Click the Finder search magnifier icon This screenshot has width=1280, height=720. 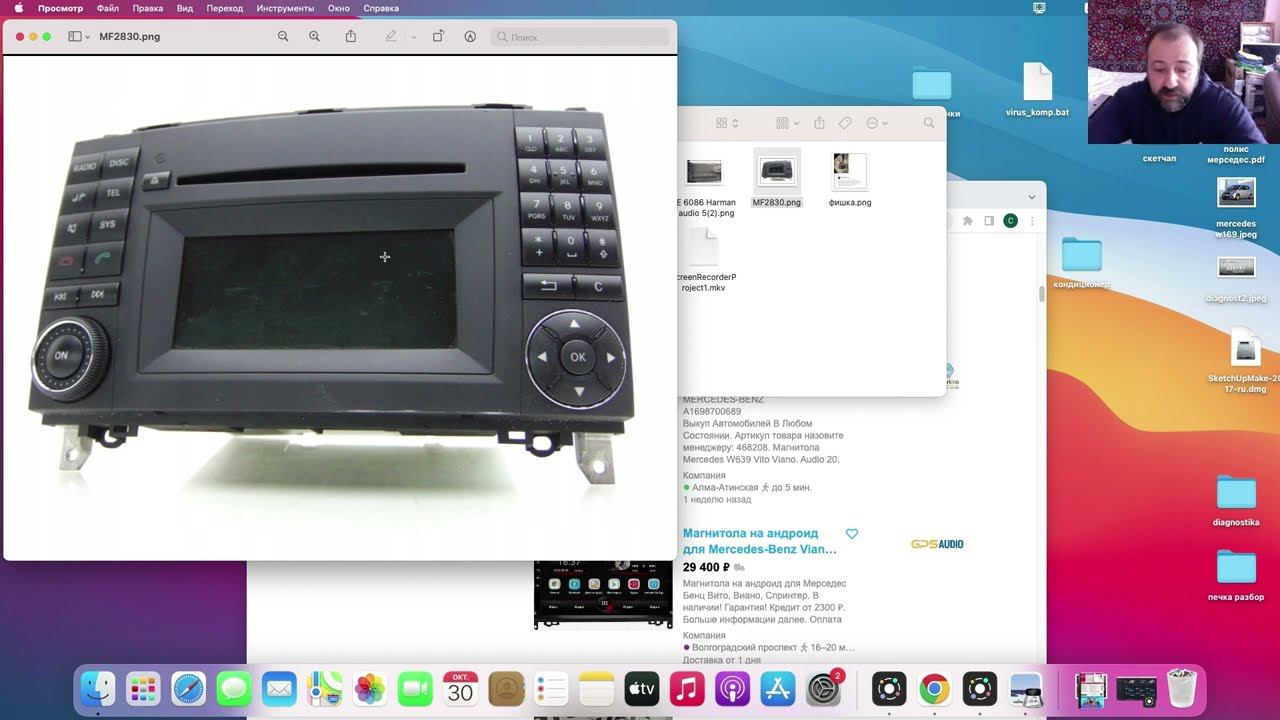[929, 123]
